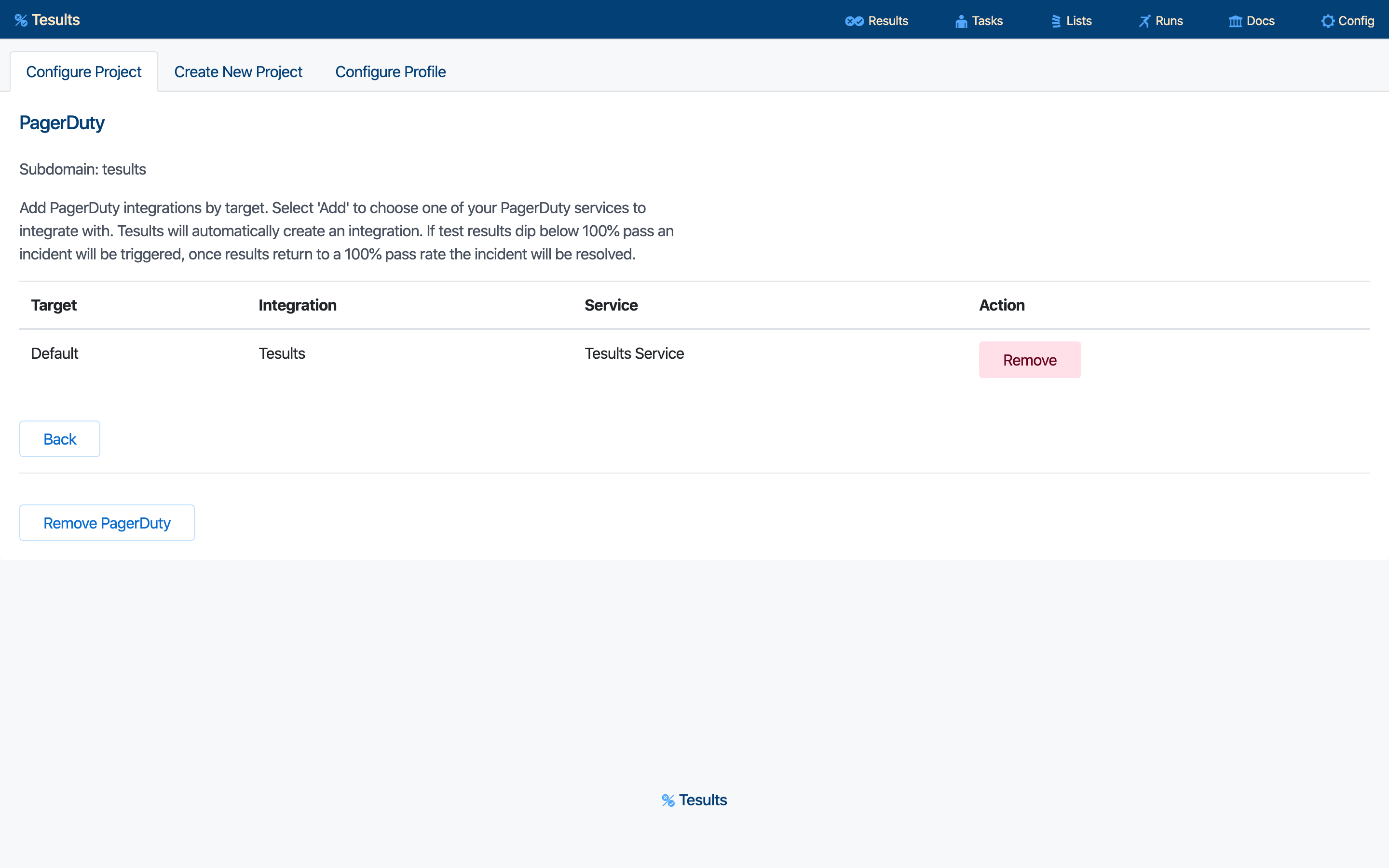Click the Remove PagerDuty button

click(x=107, y=523)
